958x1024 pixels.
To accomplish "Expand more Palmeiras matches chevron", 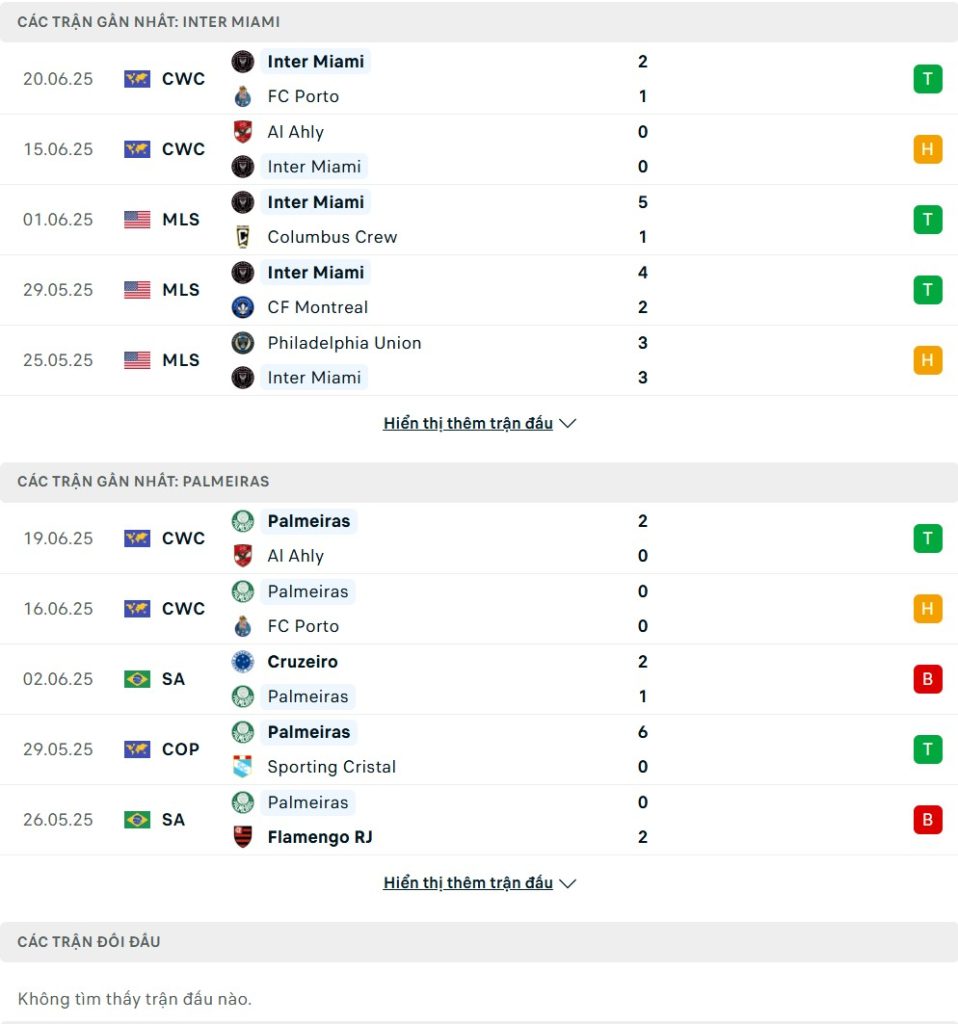I will pos(567,884).
